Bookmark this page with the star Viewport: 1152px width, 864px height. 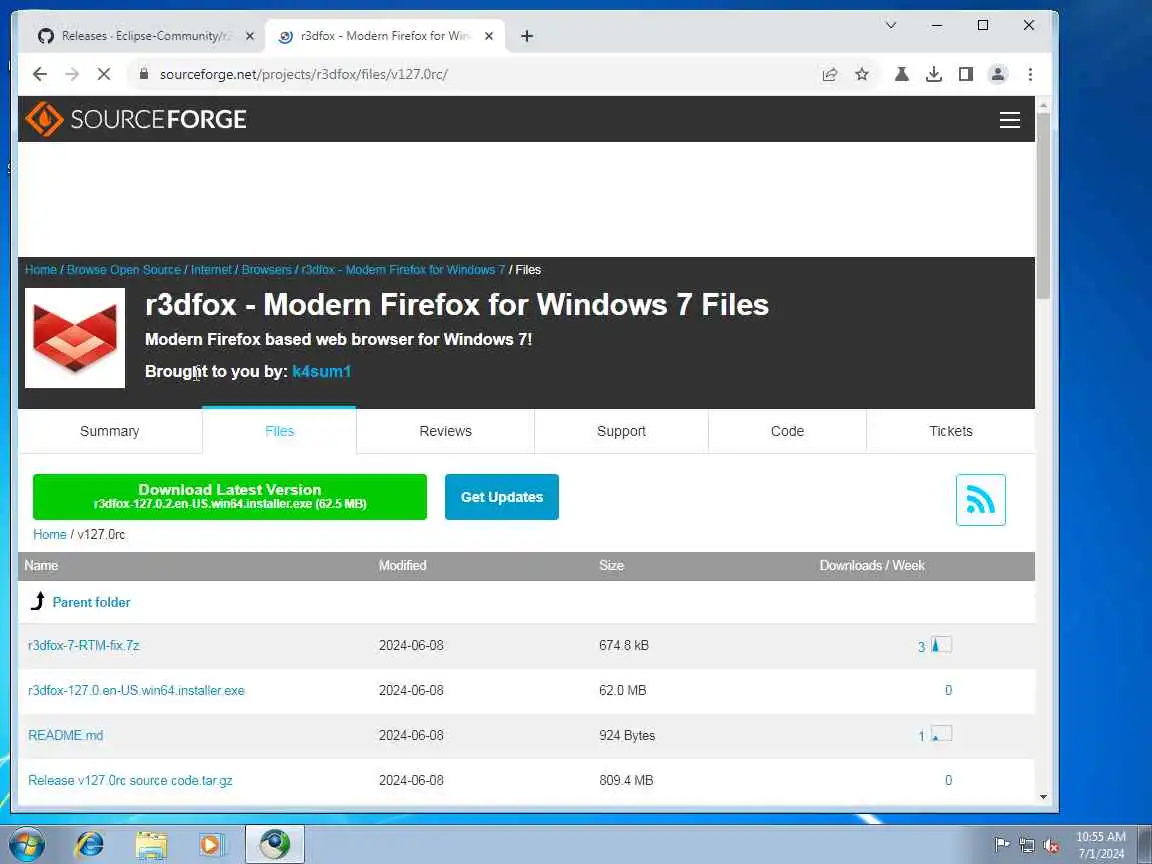click(x=862, y=74)
